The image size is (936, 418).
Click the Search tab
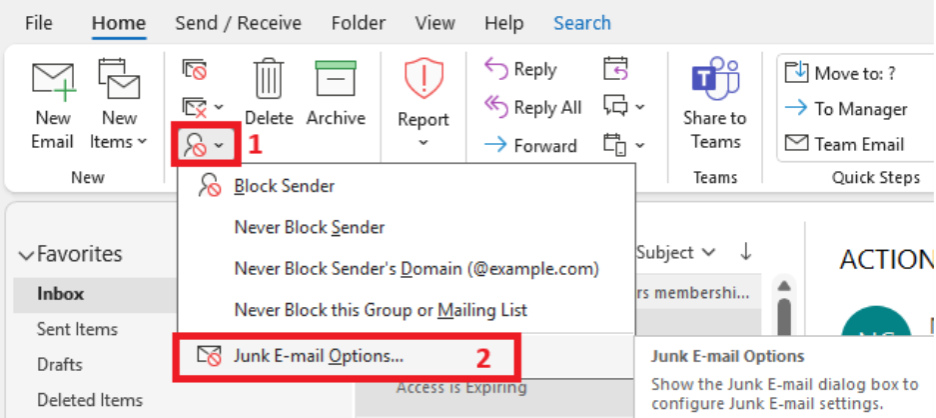click(x=582, y=23)
